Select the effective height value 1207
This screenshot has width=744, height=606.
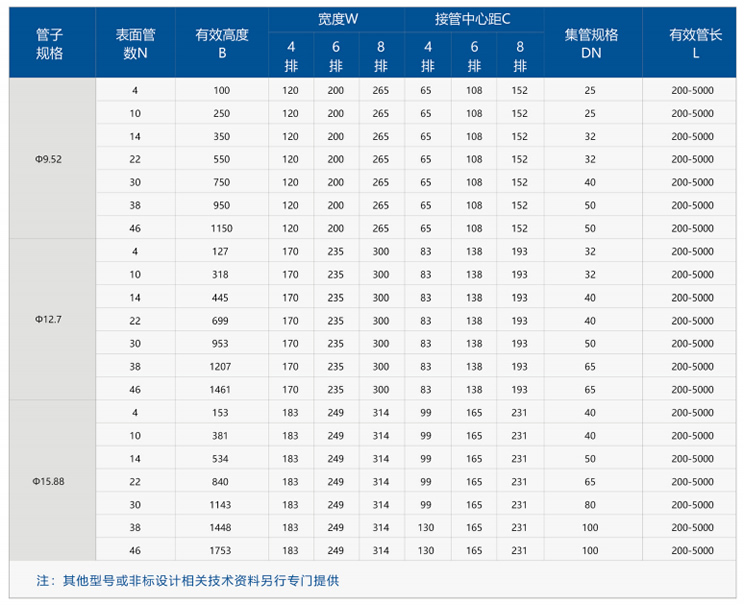pos(220,366)
